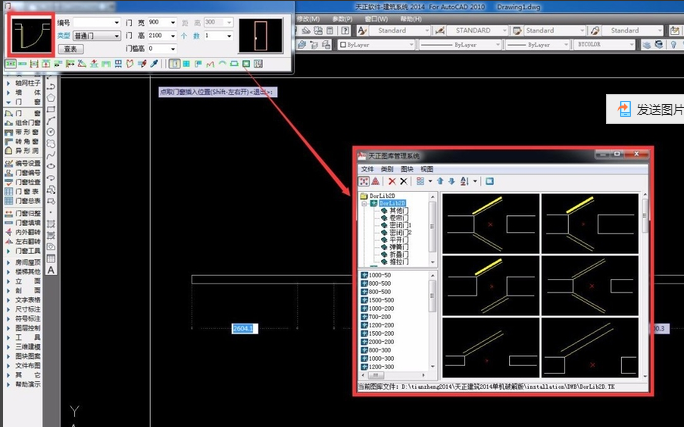Click 编号设置 tool in left panel
Screen dimensions: 684x427
click(22, 163)
